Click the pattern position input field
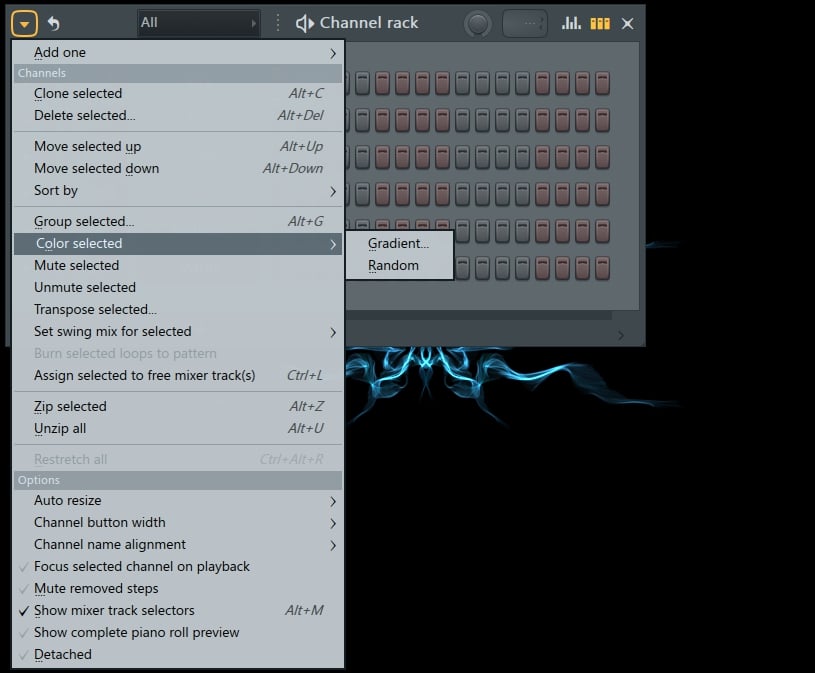Screen dimensions: 815x673 pyautogui.click(x=525, y=23)
